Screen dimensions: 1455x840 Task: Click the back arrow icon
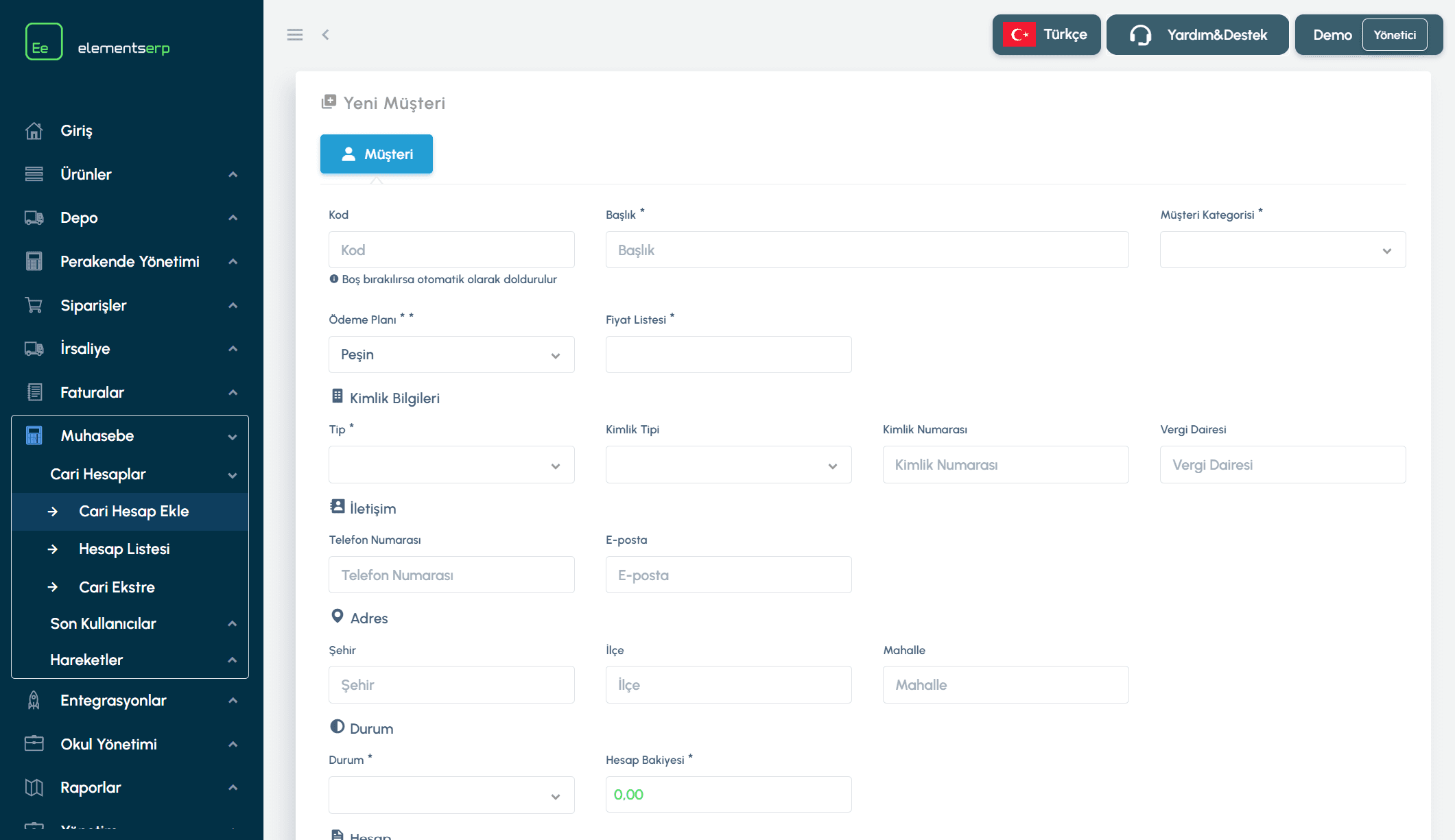[326, 35]
